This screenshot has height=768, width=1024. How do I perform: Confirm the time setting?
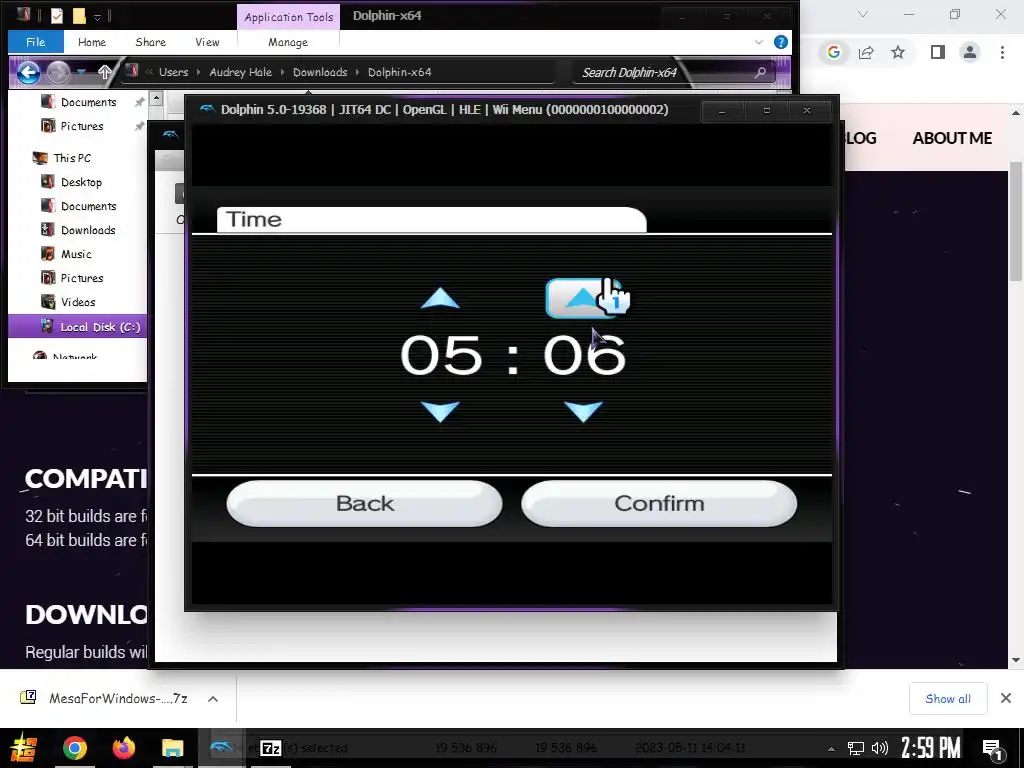(659, 504)
